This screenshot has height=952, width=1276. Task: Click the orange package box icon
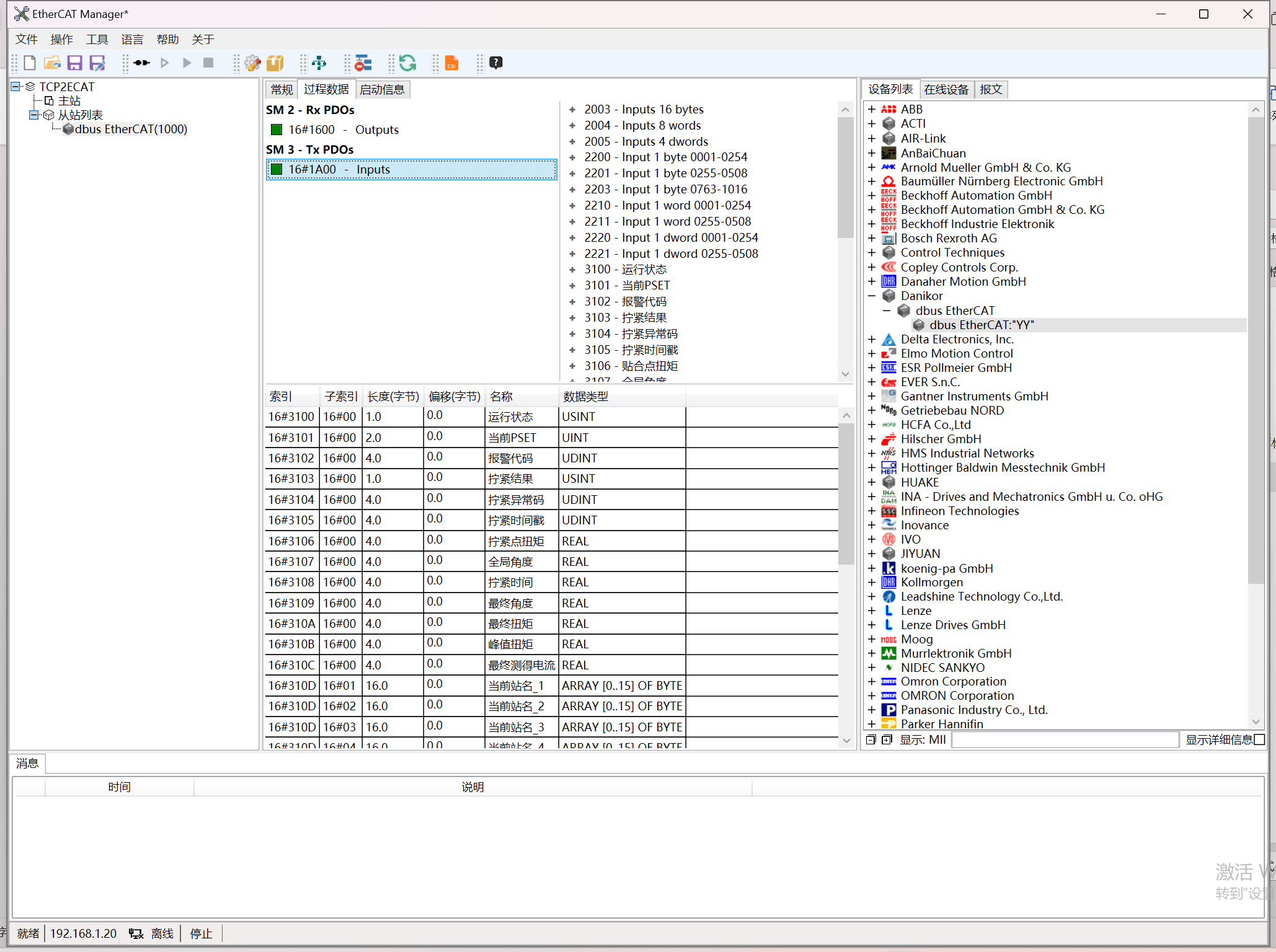click(x=275, y=63)
